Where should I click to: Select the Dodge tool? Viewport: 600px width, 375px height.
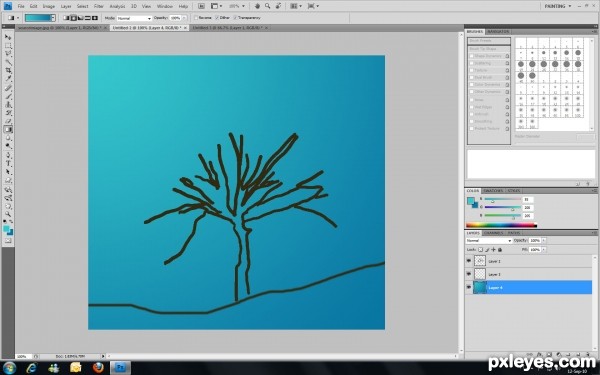pyautogui.click(x=8, y=146)
